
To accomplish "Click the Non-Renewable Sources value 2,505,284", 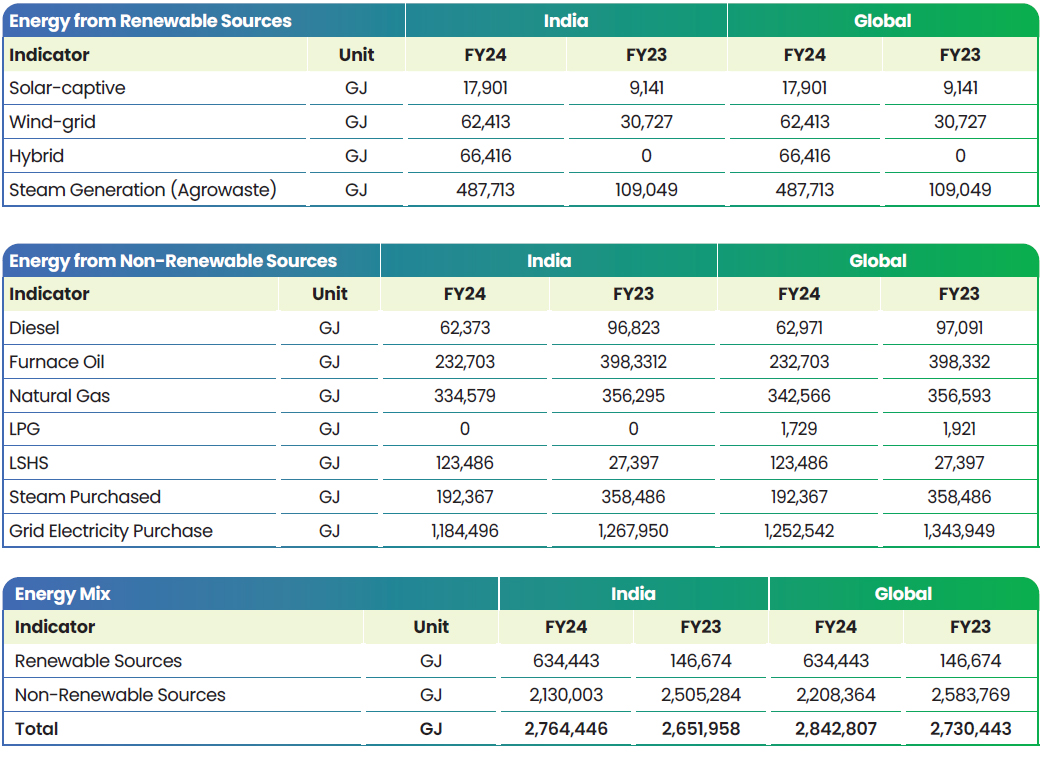I will 700,694.
